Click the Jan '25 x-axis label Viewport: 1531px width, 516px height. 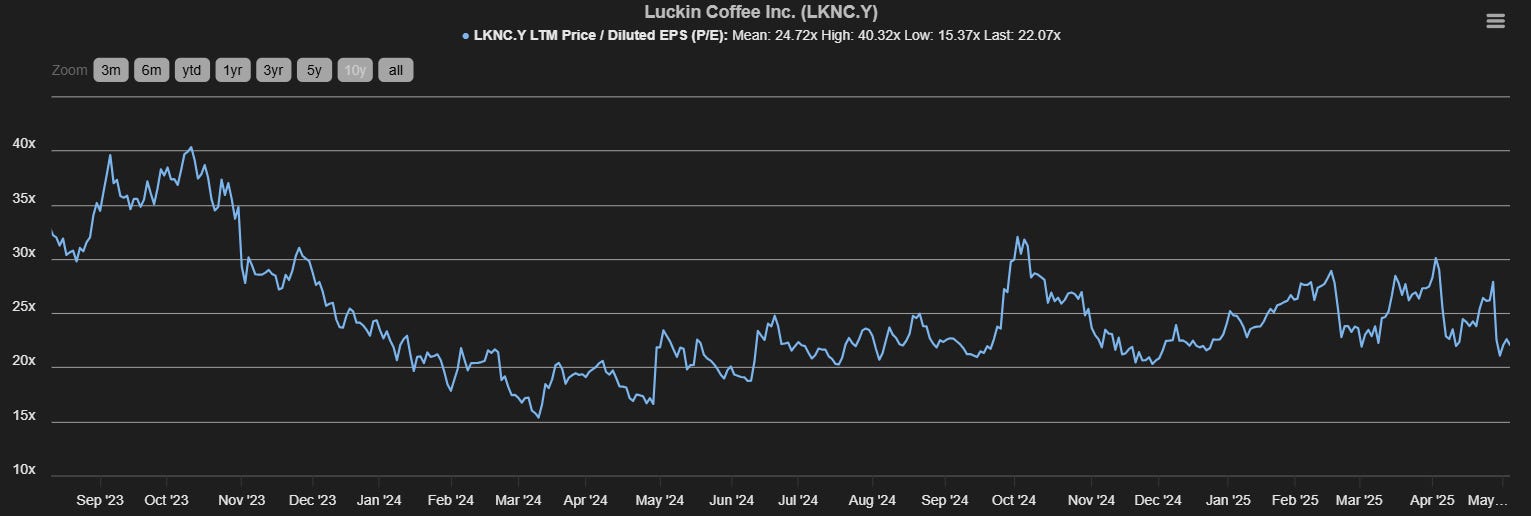point(1227,500)
